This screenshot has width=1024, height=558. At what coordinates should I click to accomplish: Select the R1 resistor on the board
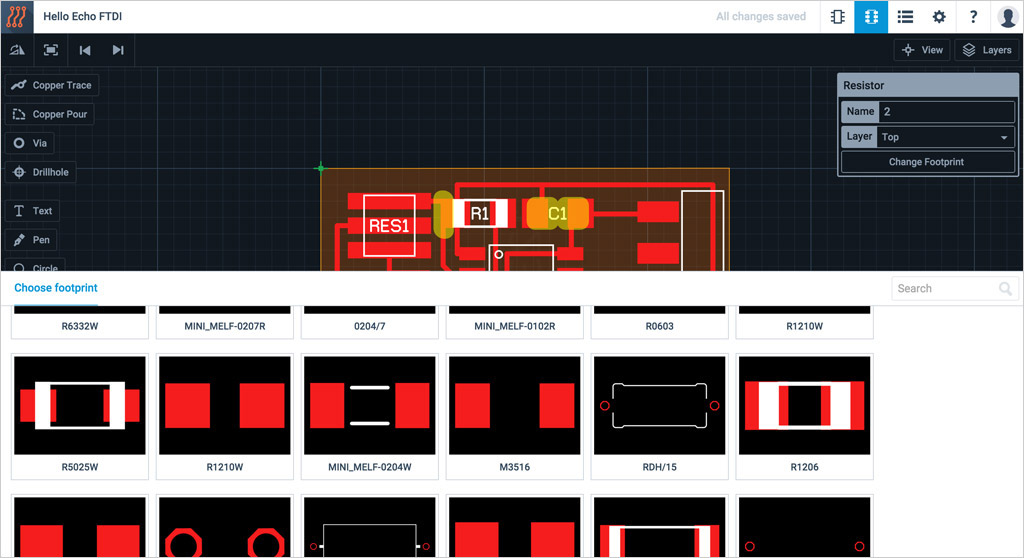(x=480, y=213)
